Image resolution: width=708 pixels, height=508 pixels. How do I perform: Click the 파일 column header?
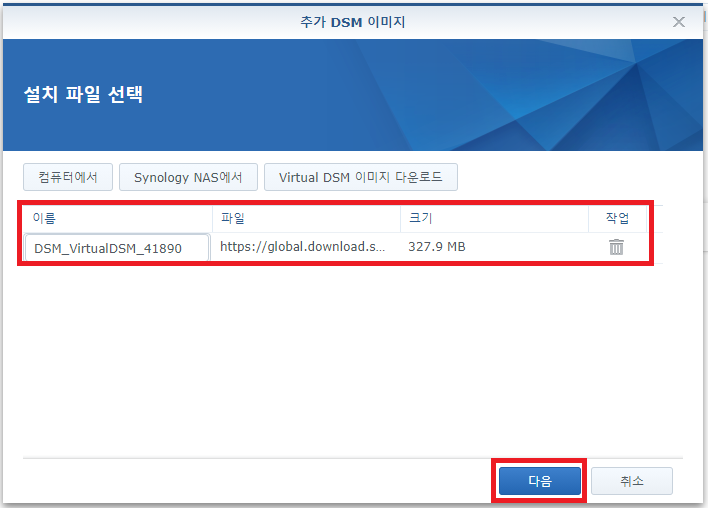click(306, 219)
